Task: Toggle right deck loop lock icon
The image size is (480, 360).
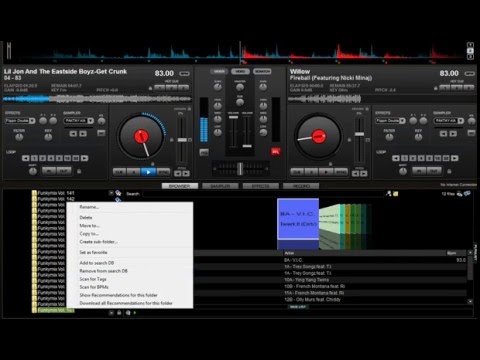Action: [x=449, y=171]
